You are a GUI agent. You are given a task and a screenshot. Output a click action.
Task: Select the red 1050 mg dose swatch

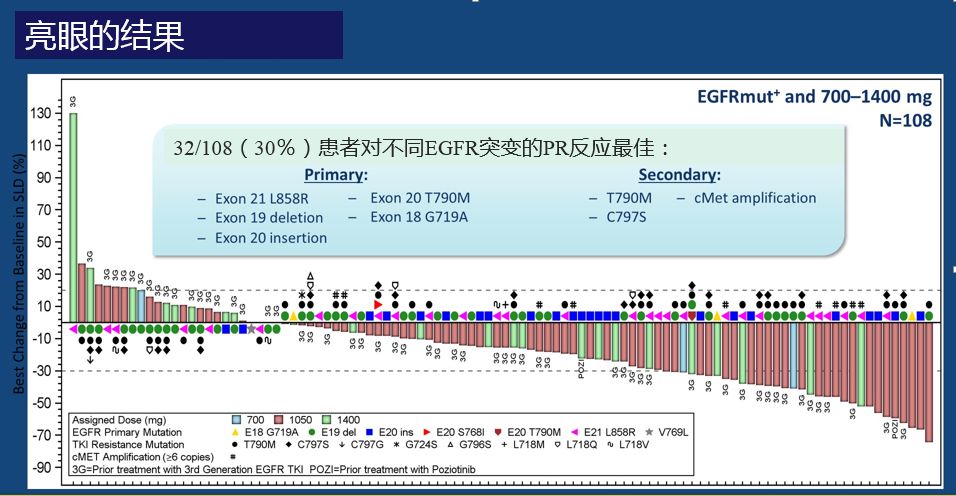click(279, 420)
